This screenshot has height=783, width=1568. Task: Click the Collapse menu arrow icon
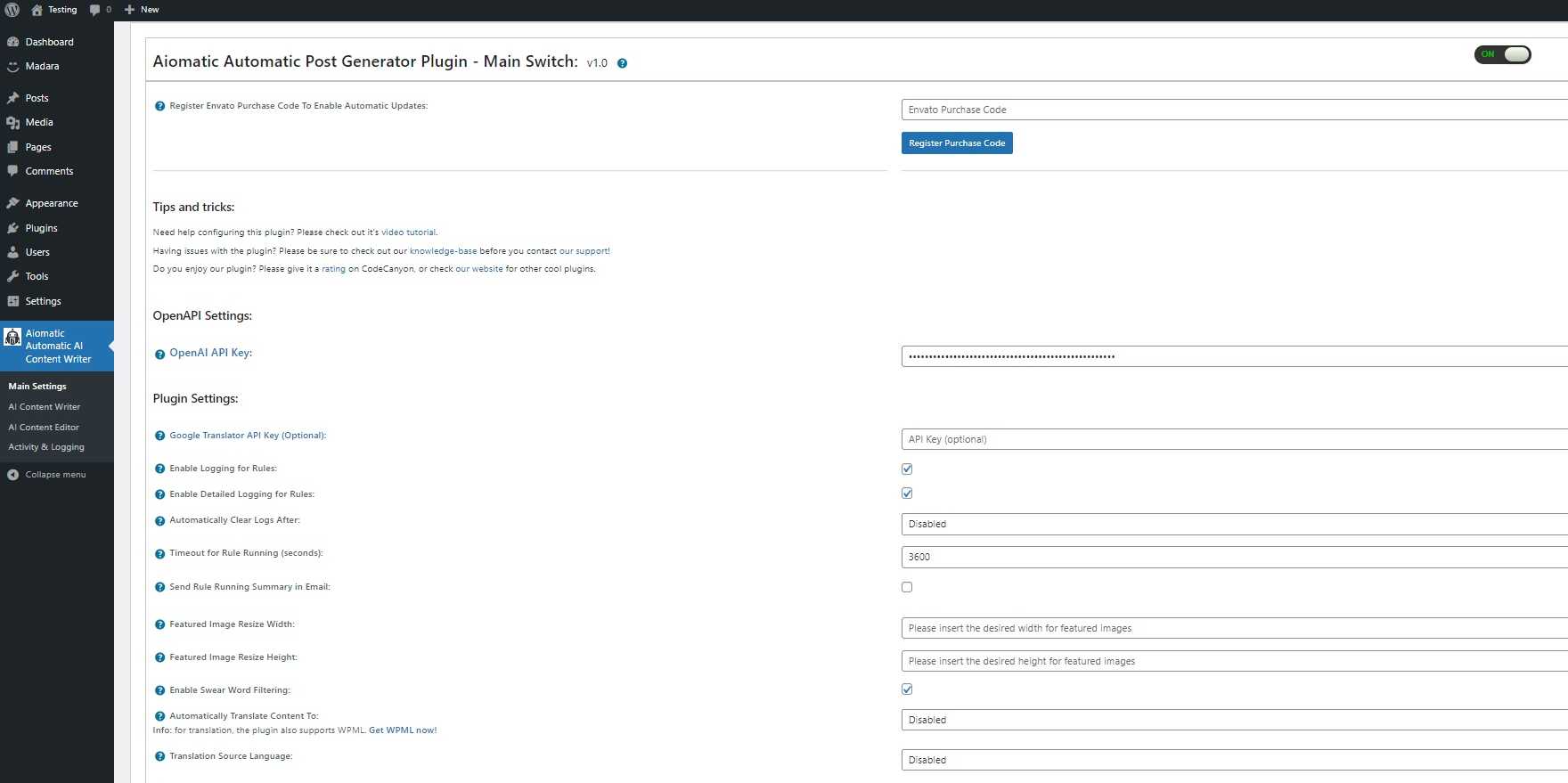pyautogui.click(x=12, y=475)
